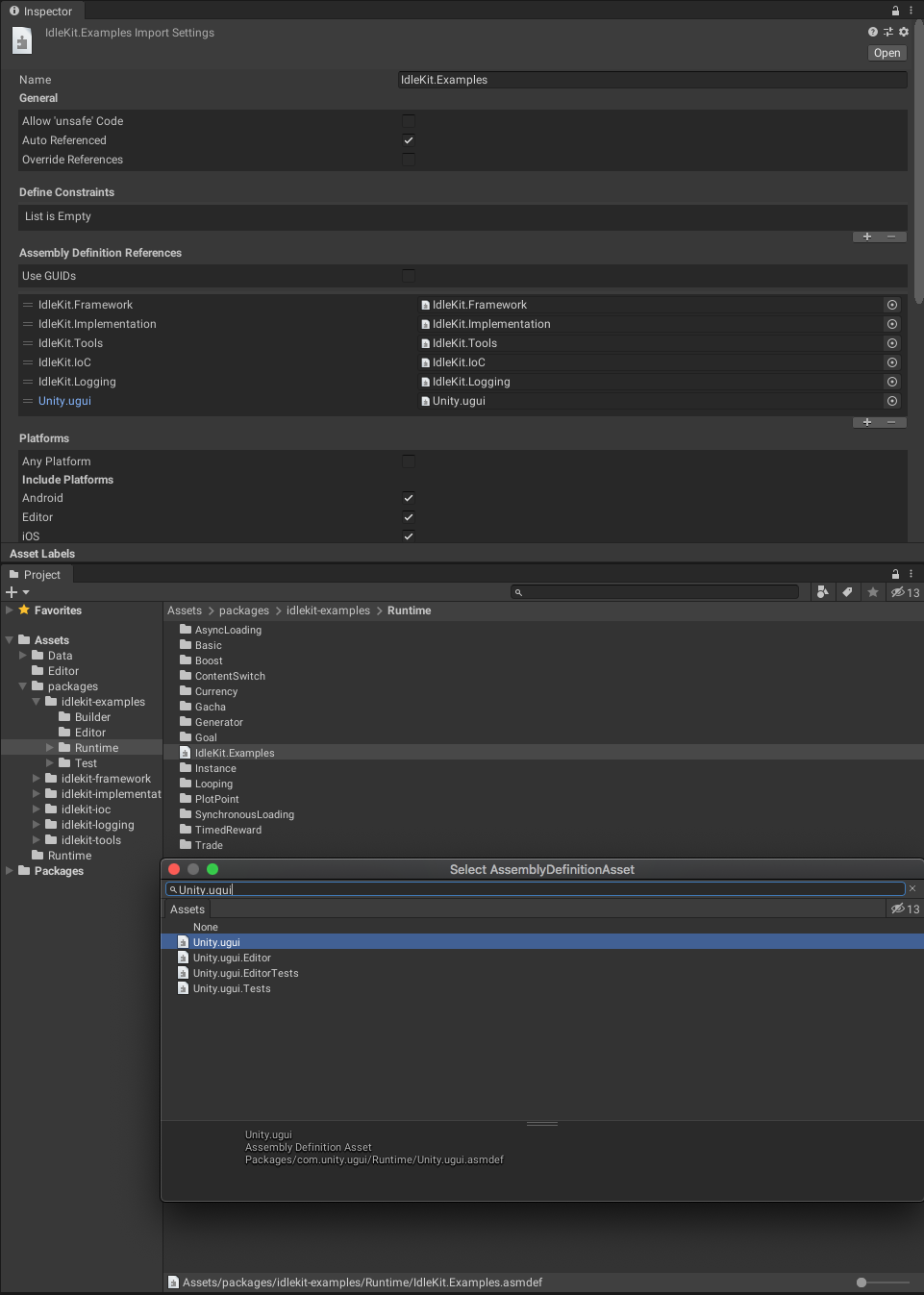Click the asset picker search field

click(536, 889)
